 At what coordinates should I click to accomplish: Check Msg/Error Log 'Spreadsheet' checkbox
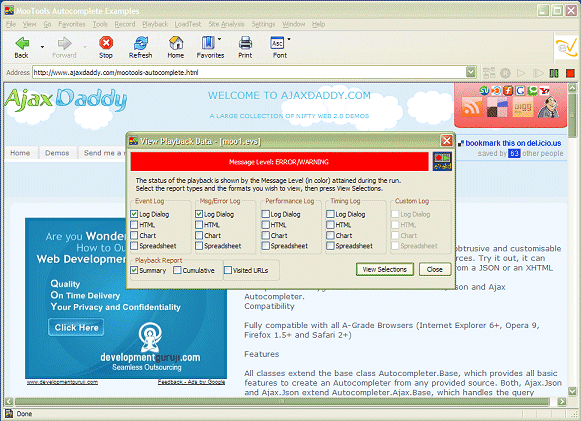(x=199, y=246)
